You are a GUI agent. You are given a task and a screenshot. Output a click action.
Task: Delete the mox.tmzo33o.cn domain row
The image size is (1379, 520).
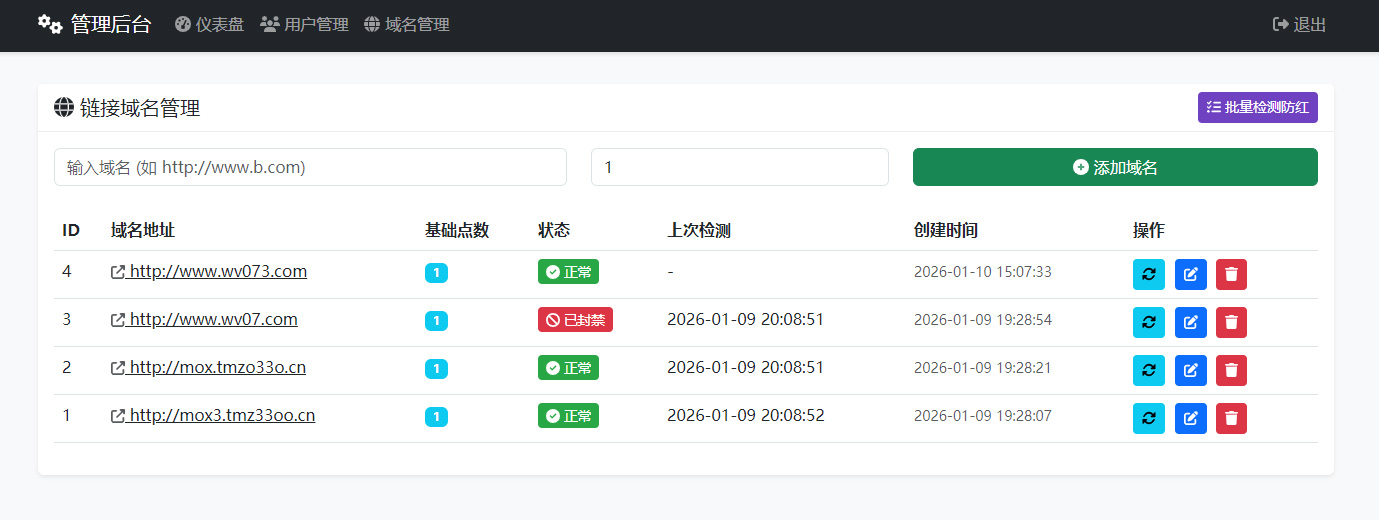click(x=1231, y=370)
